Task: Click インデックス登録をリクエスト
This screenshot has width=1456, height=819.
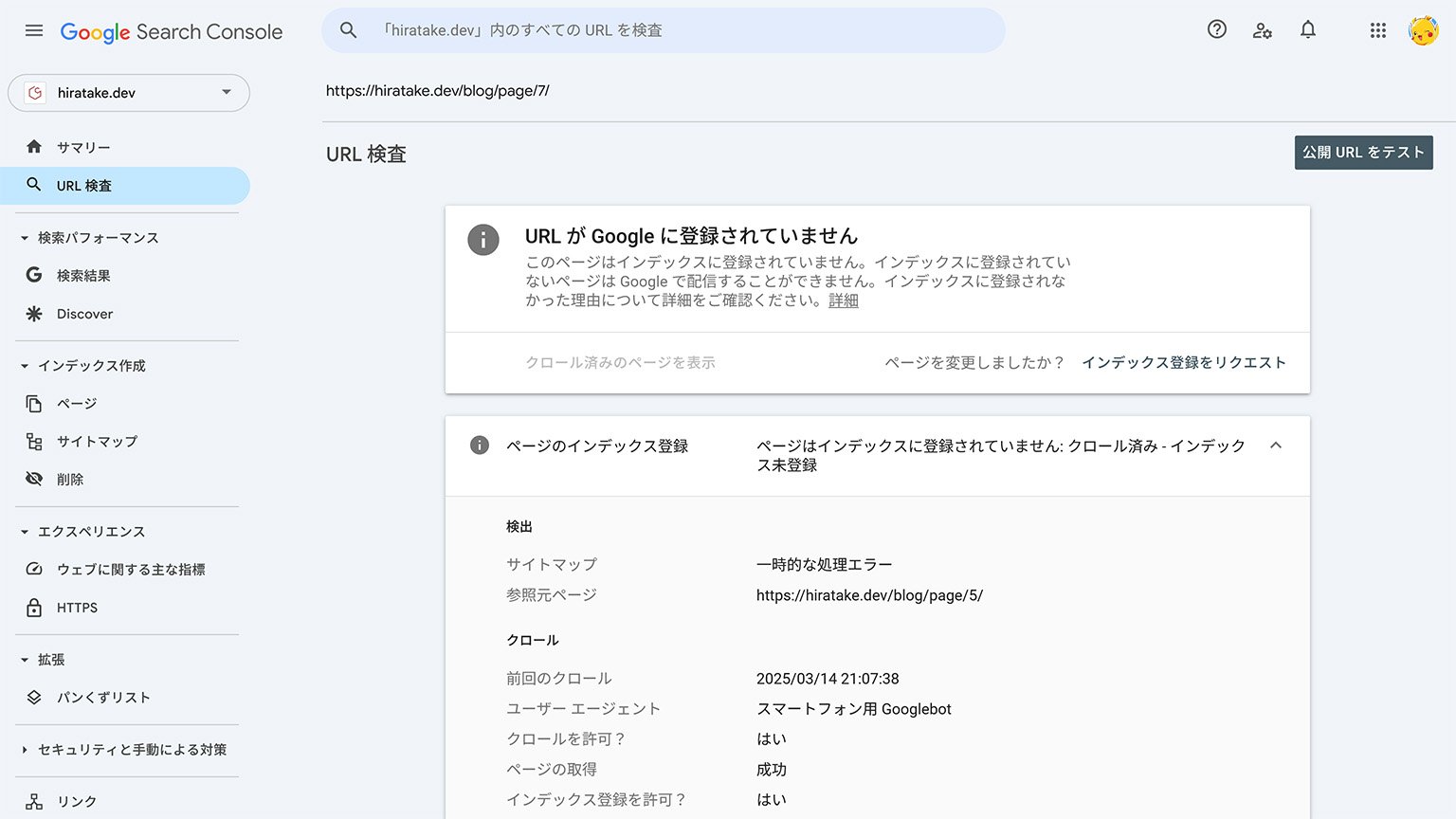Action: pos(1184,363)
